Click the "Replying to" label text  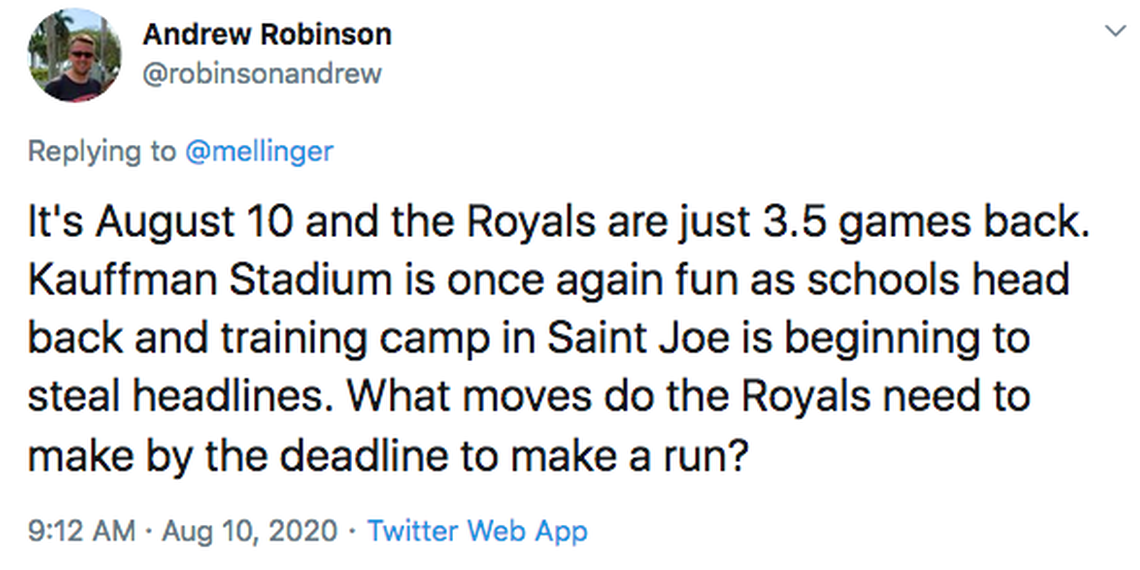101,151
